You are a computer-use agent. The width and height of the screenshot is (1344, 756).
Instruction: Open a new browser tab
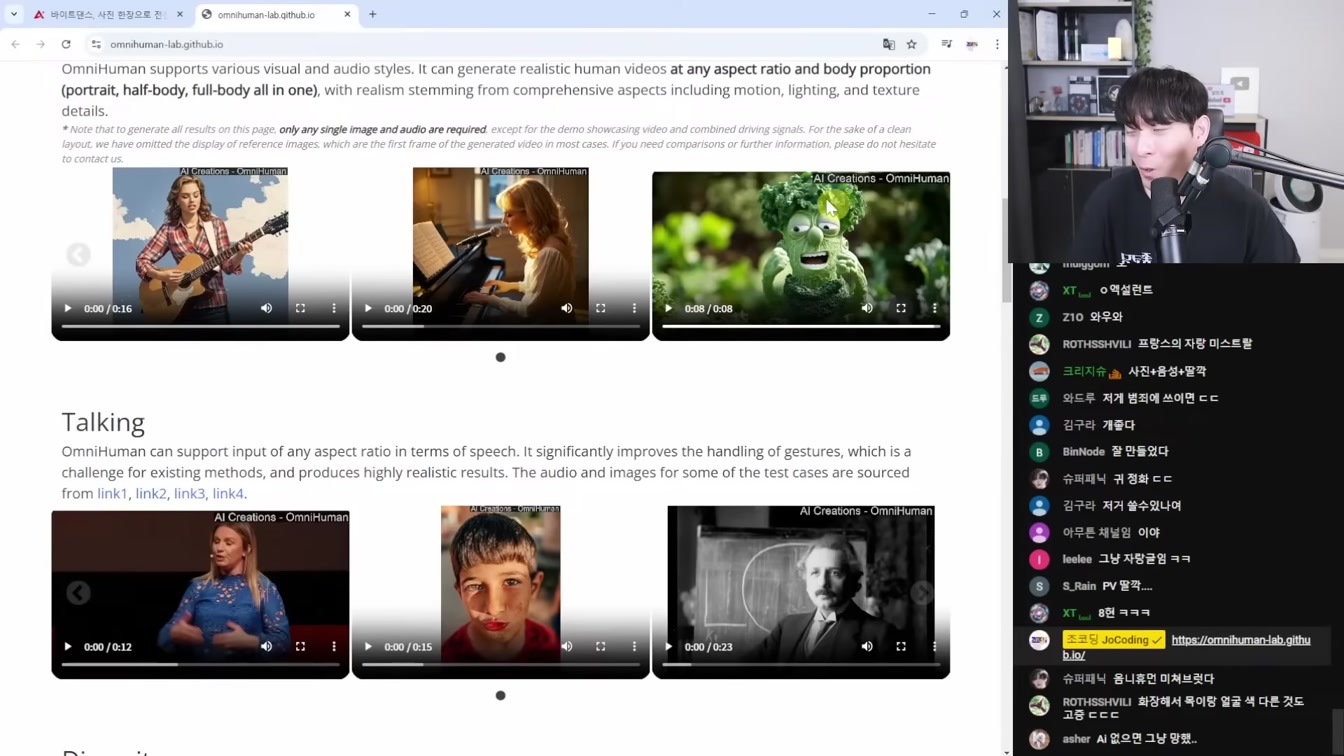pos(373,14)
